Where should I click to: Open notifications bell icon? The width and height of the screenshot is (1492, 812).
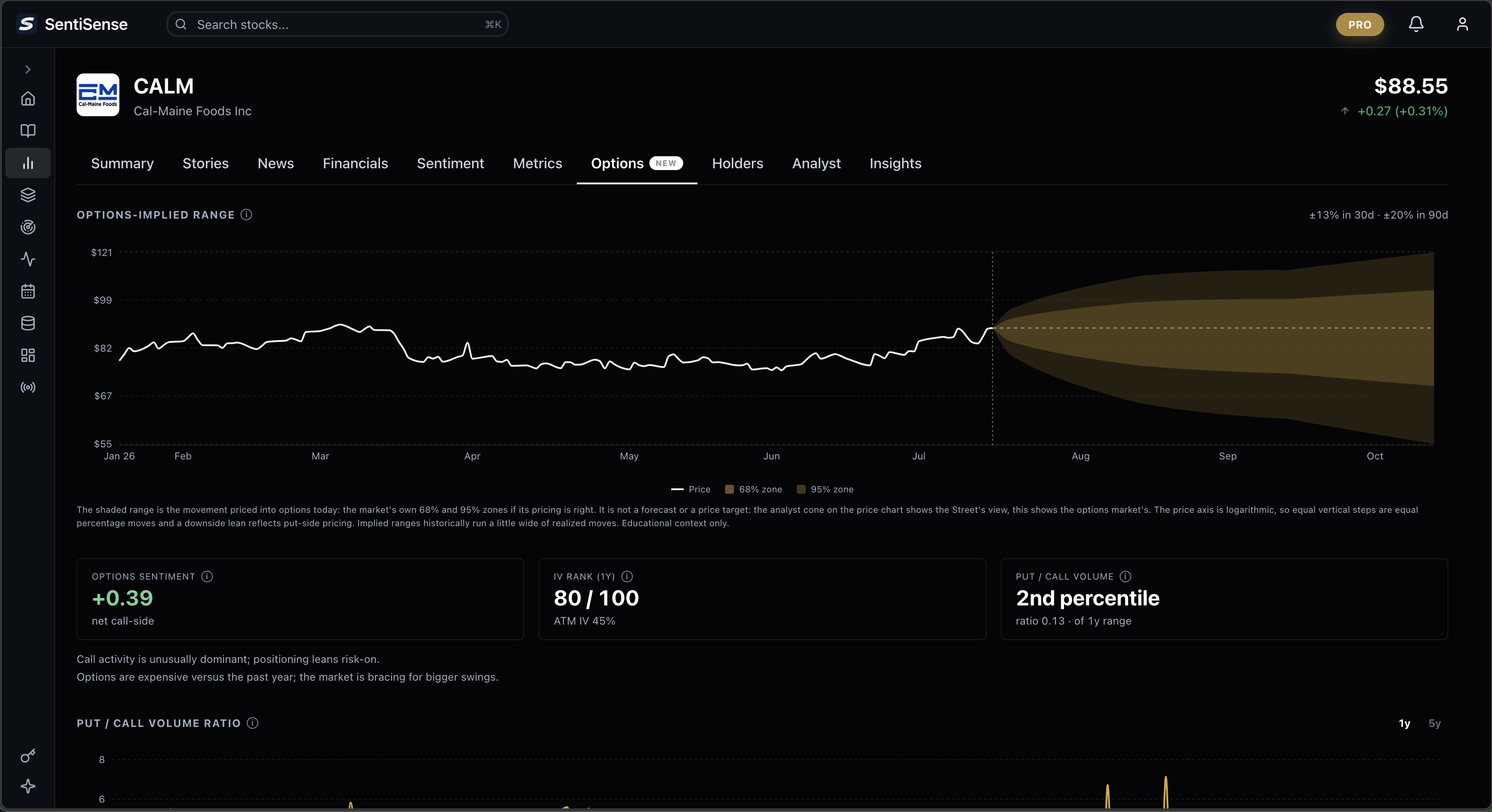(x=1416, y=24)
